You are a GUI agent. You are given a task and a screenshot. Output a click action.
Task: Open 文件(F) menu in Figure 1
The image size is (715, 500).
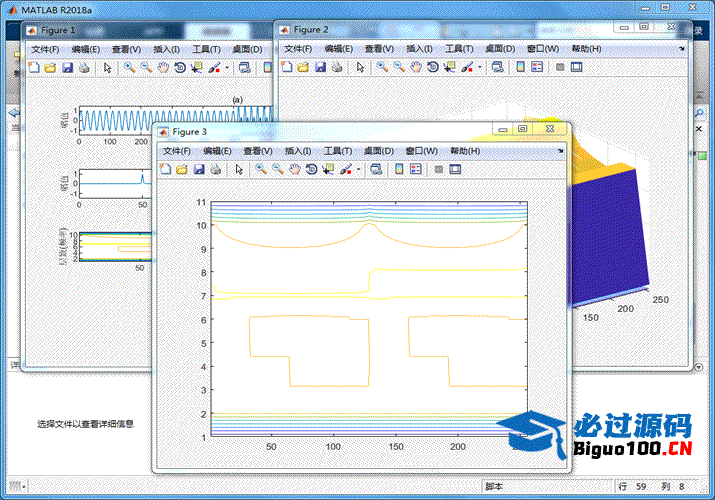[45, 49]
